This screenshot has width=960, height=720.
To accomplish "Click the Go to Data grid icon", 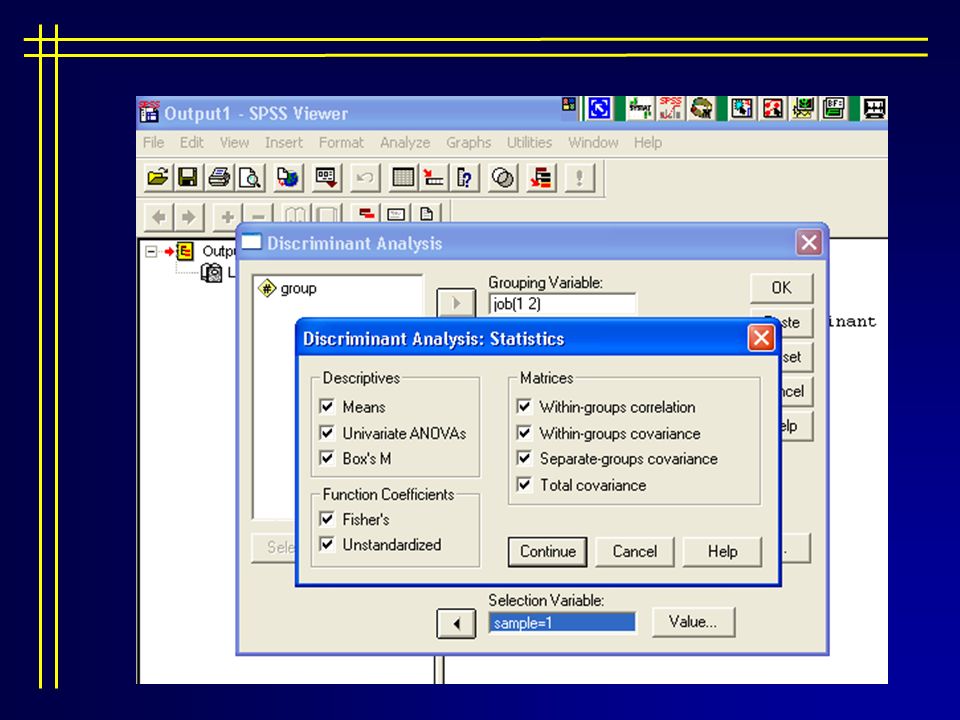I will [x=403, y=178].
